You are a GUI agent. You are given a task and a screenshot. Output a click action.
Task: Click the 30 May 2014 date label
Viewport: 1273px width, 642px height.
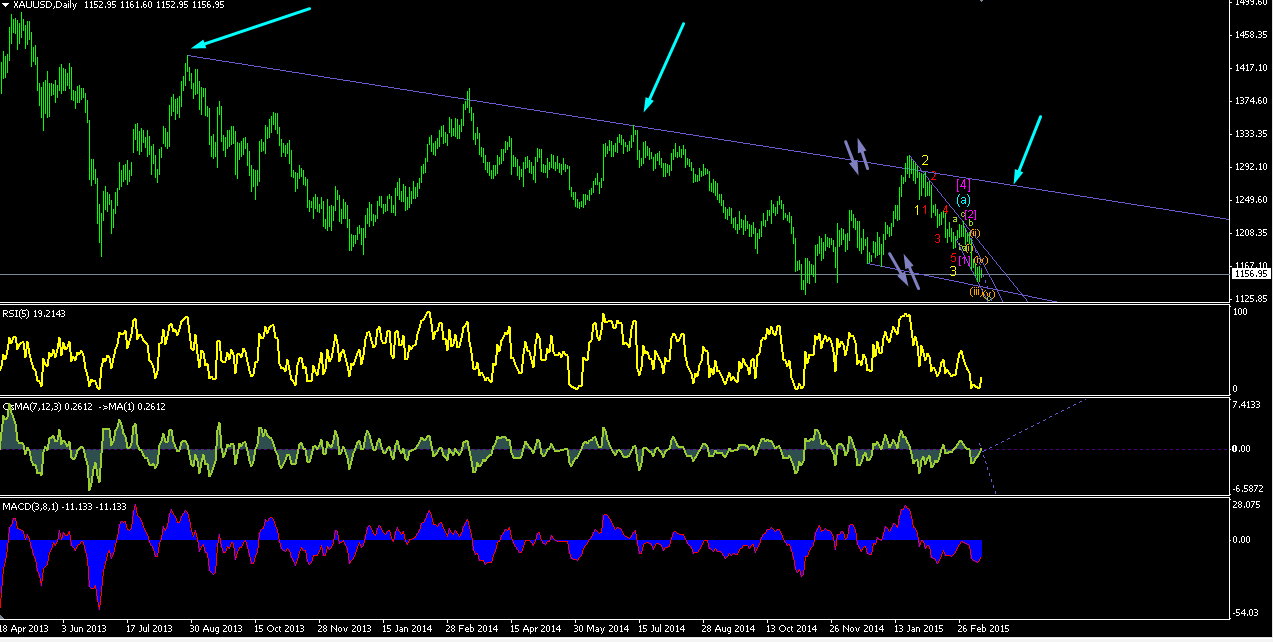coord(599,629)
